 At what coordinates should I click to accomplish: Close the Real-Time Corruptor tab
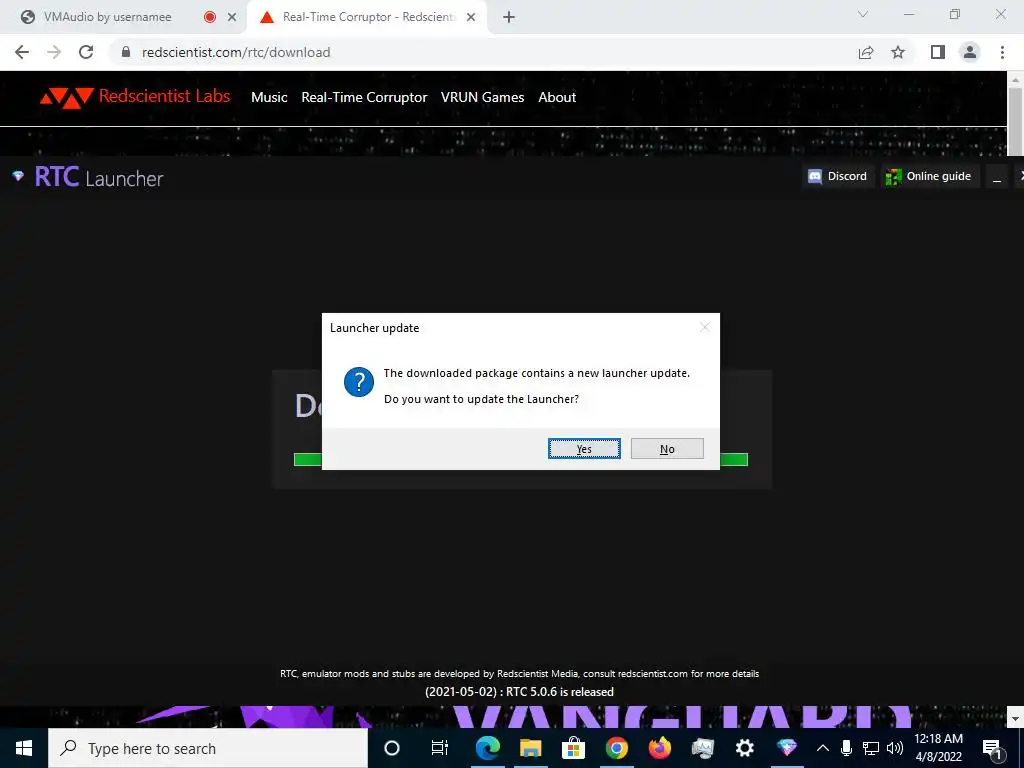[x=471, y=18]
